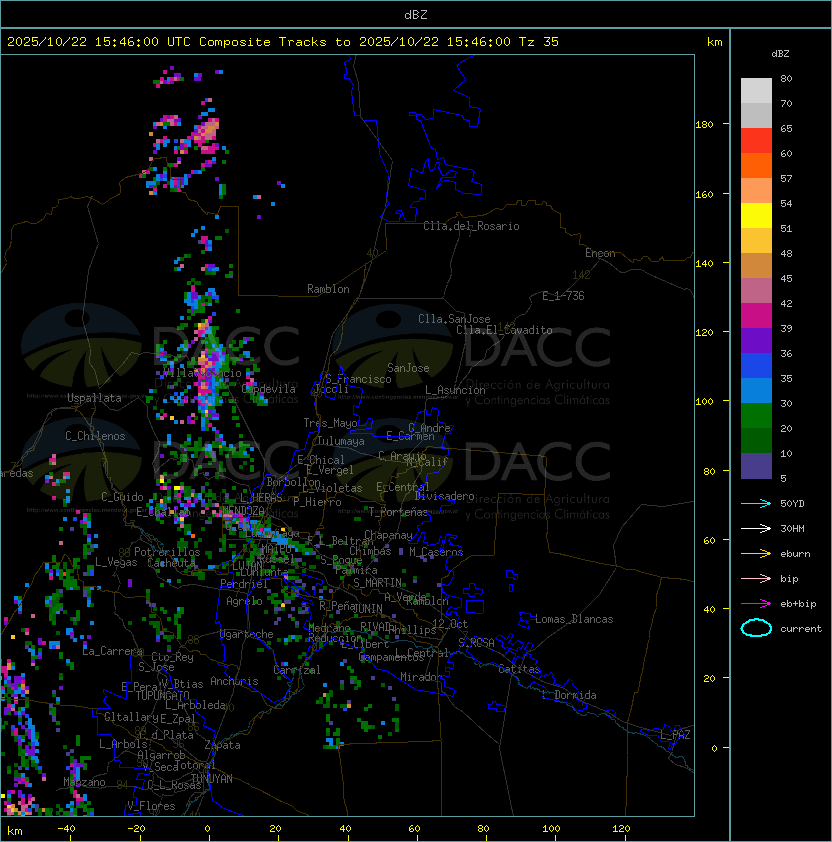Click the 'km' label at header right
This screenshot has height=842, width=832.
(714, 42)
